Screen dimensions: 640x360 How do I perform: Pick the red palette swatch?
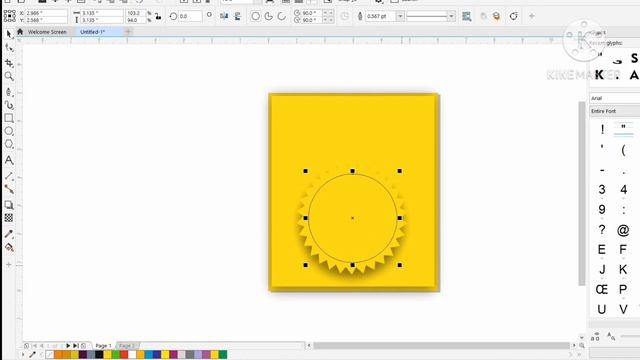tap(124, 355)
